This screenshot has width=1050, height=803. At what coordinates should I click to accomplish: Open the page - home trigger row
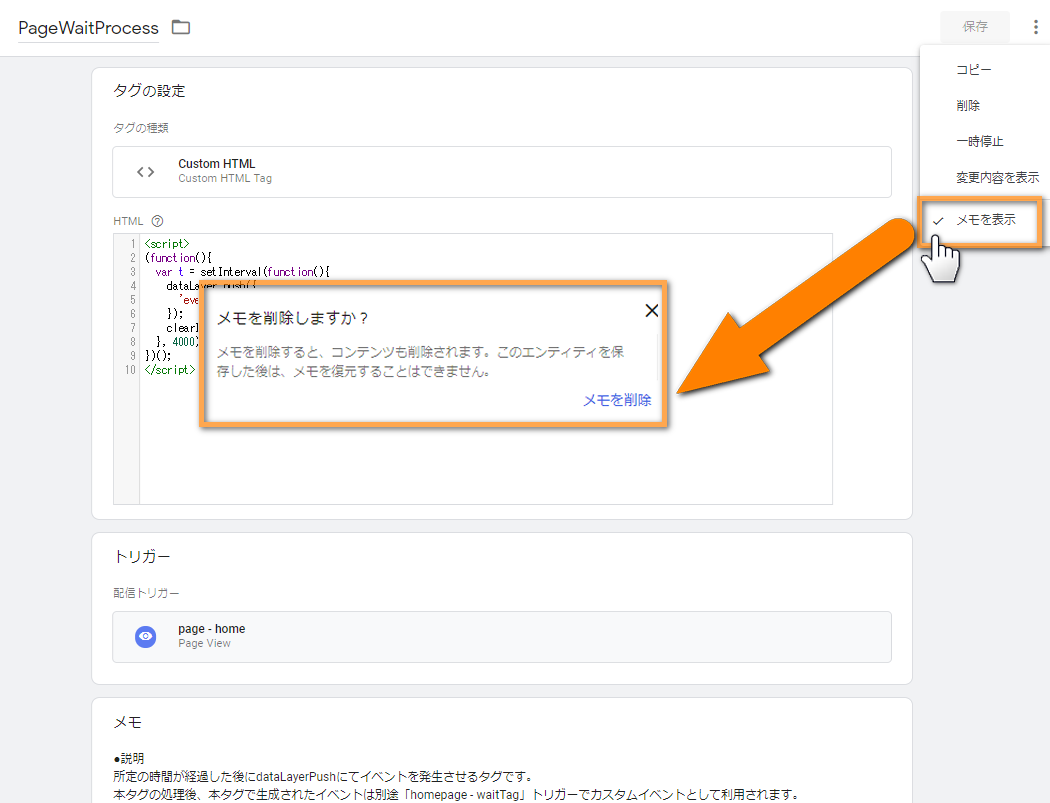(x=502, y=637)
